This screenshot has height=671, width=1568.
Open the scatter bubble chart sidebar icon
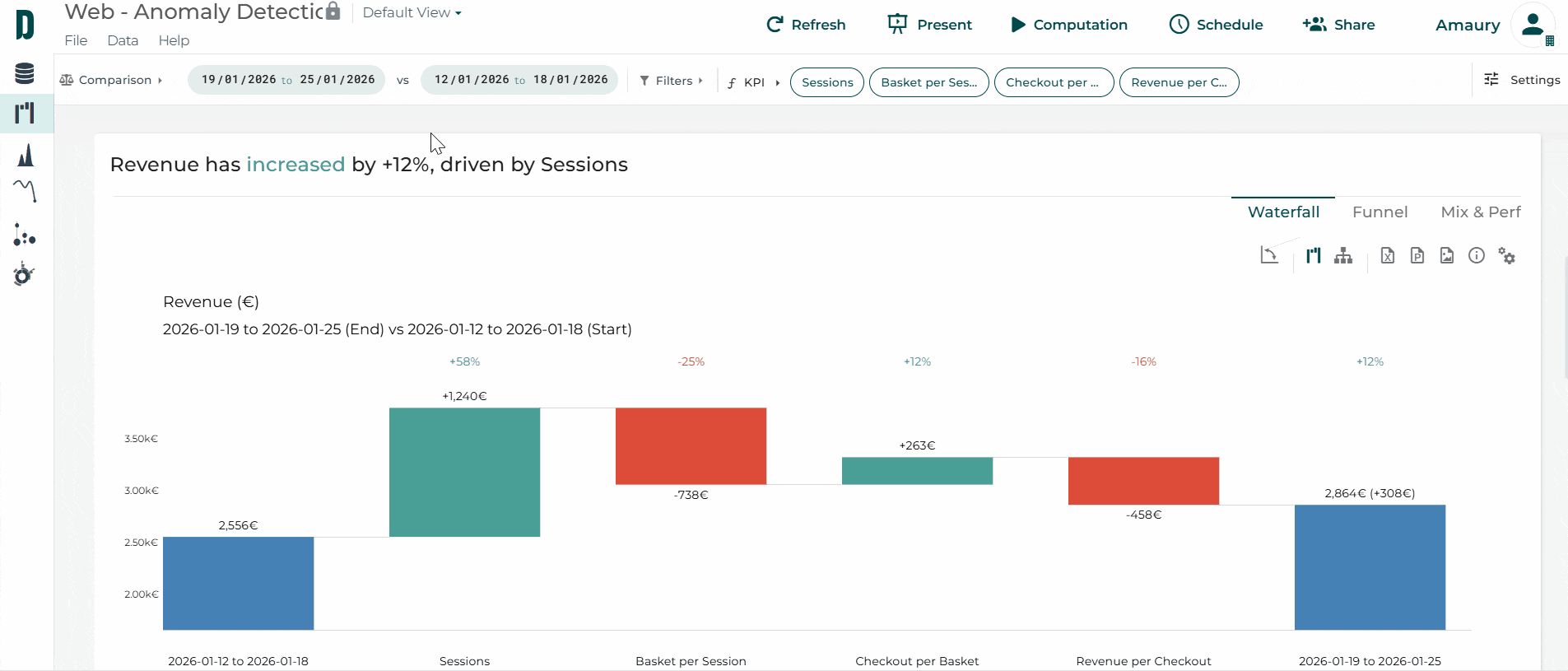click(x=25, y=235)
